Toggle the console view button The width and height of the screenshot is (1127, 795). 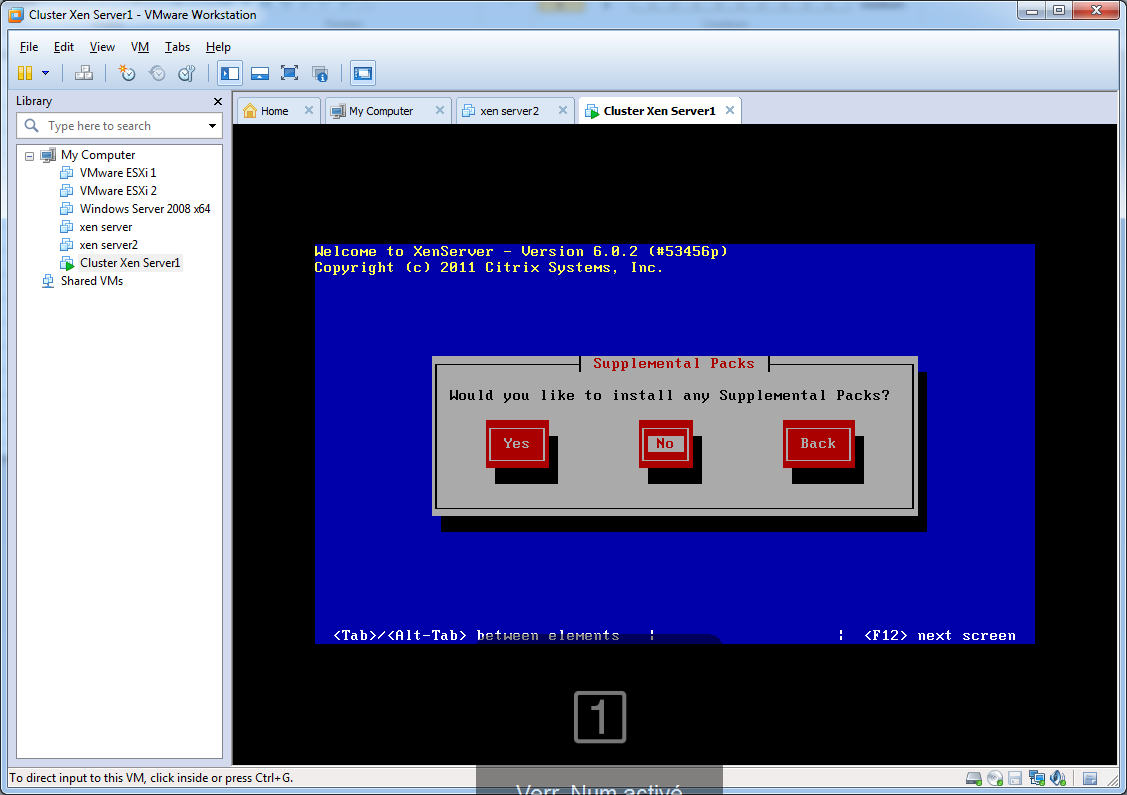pos(362,73)
